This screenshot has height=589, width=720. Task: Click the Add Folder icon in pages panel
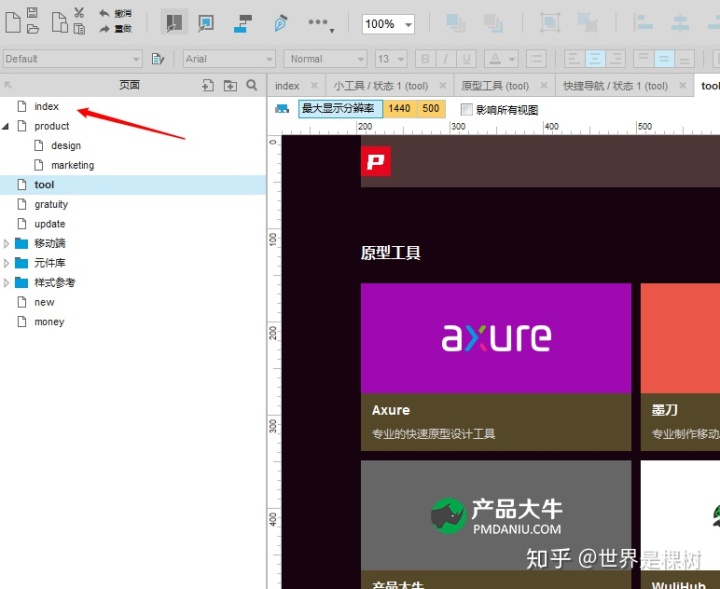[x=230, y=85]
